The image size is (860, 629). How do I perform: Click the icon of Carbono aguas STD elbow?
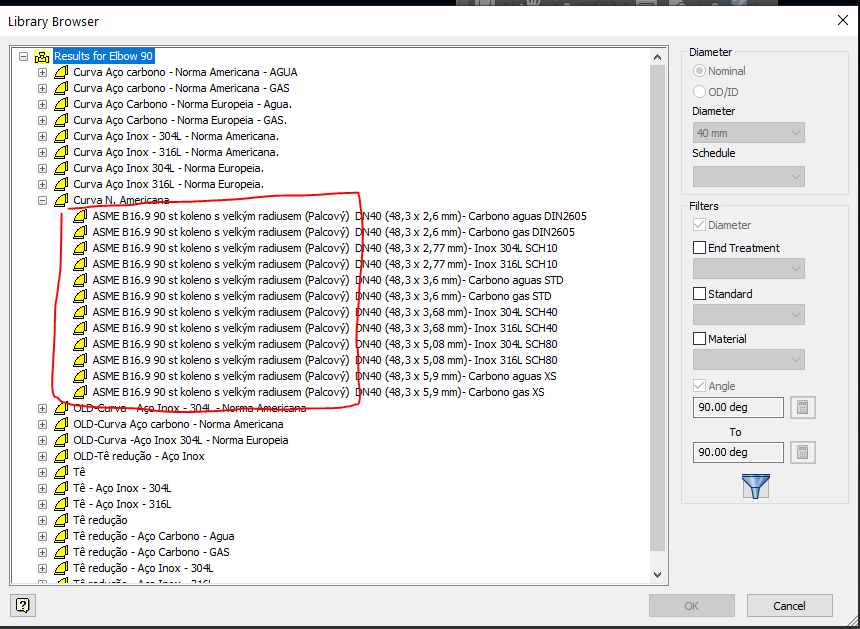(80, 280)
